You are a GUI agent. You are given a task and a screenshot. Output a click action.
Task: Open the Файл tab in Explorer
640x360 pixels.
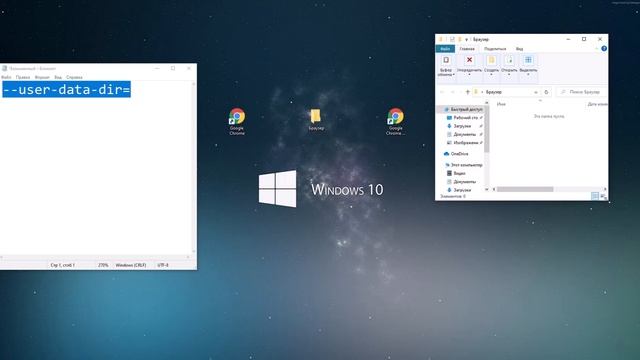[x=445, y=49]
